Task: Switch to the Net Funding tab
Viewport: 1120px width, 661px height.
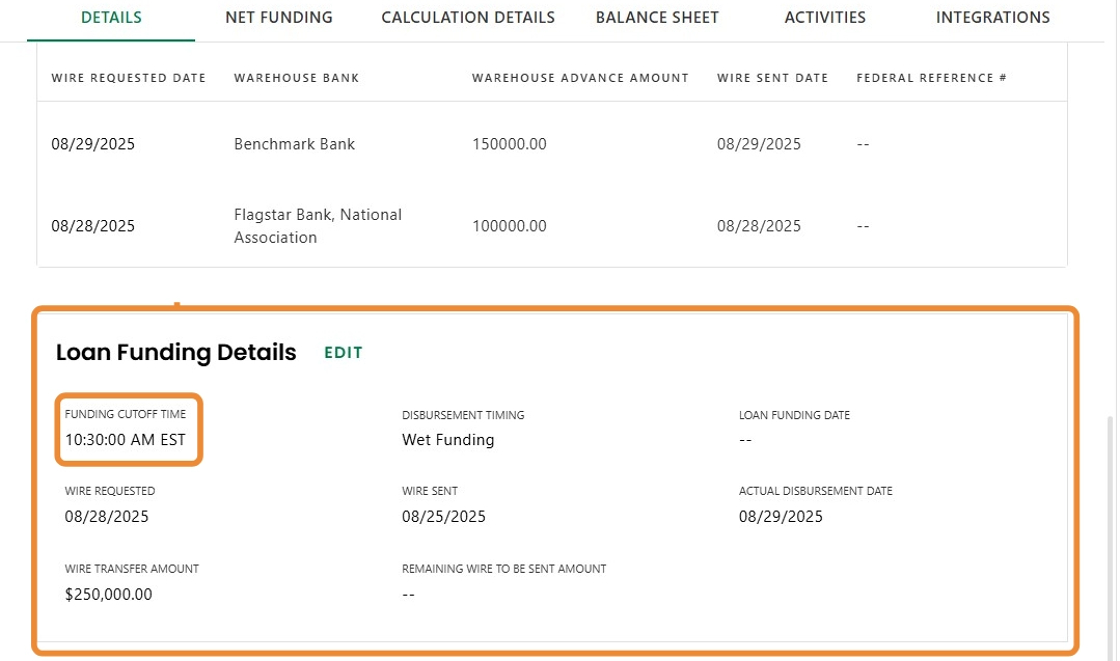Action: [279, 17]
